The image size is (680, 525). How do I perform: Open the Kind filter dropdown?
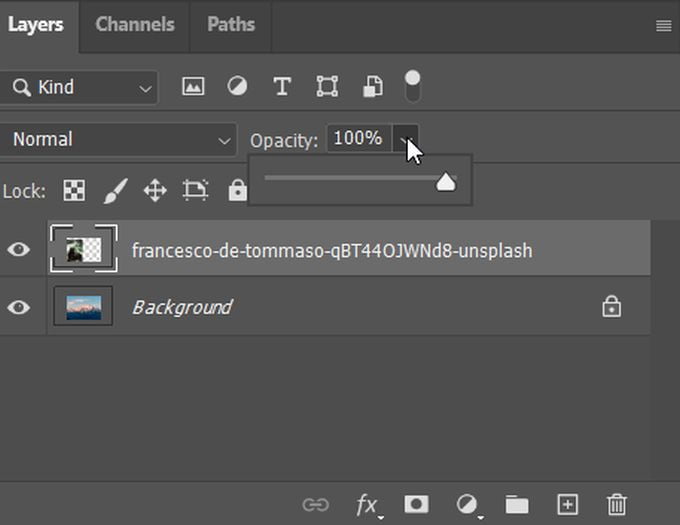click(80, 87)
